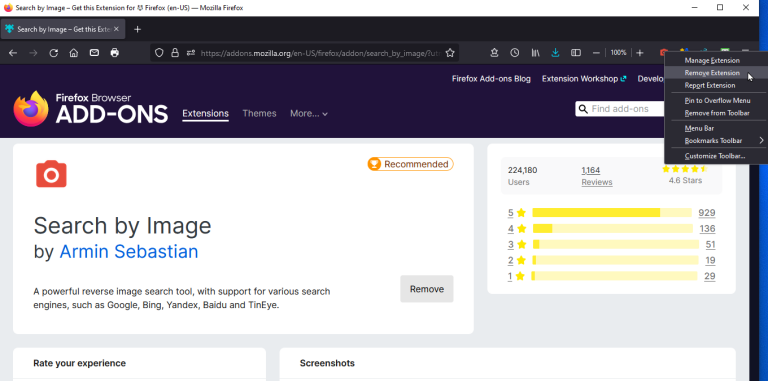Select Remove from Toolbar
This screenshot has height=381, width=768.
point(717,113)
